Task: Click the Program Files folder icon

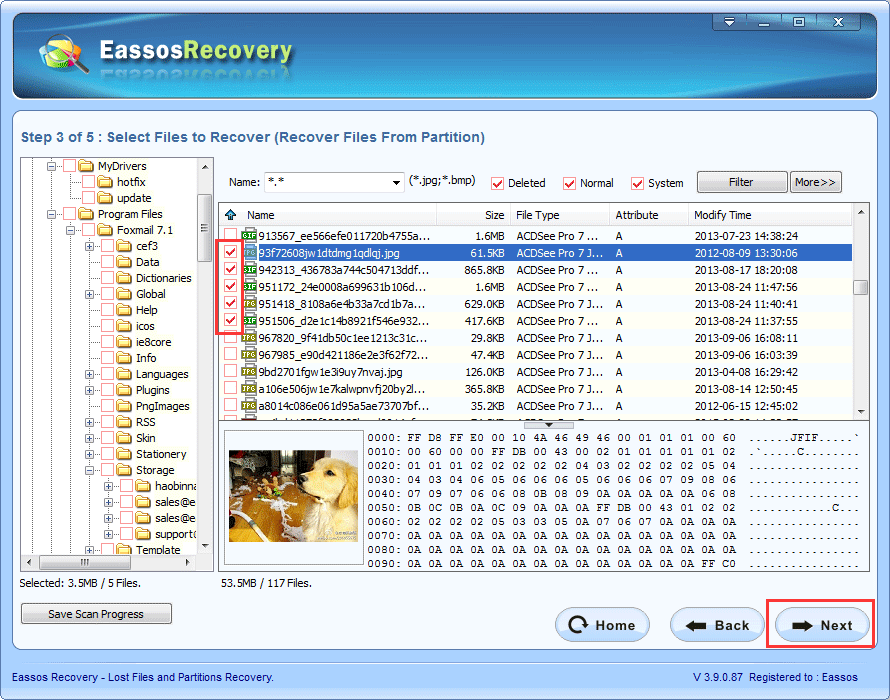Action: pyautogui.click(x=86, y=214)
